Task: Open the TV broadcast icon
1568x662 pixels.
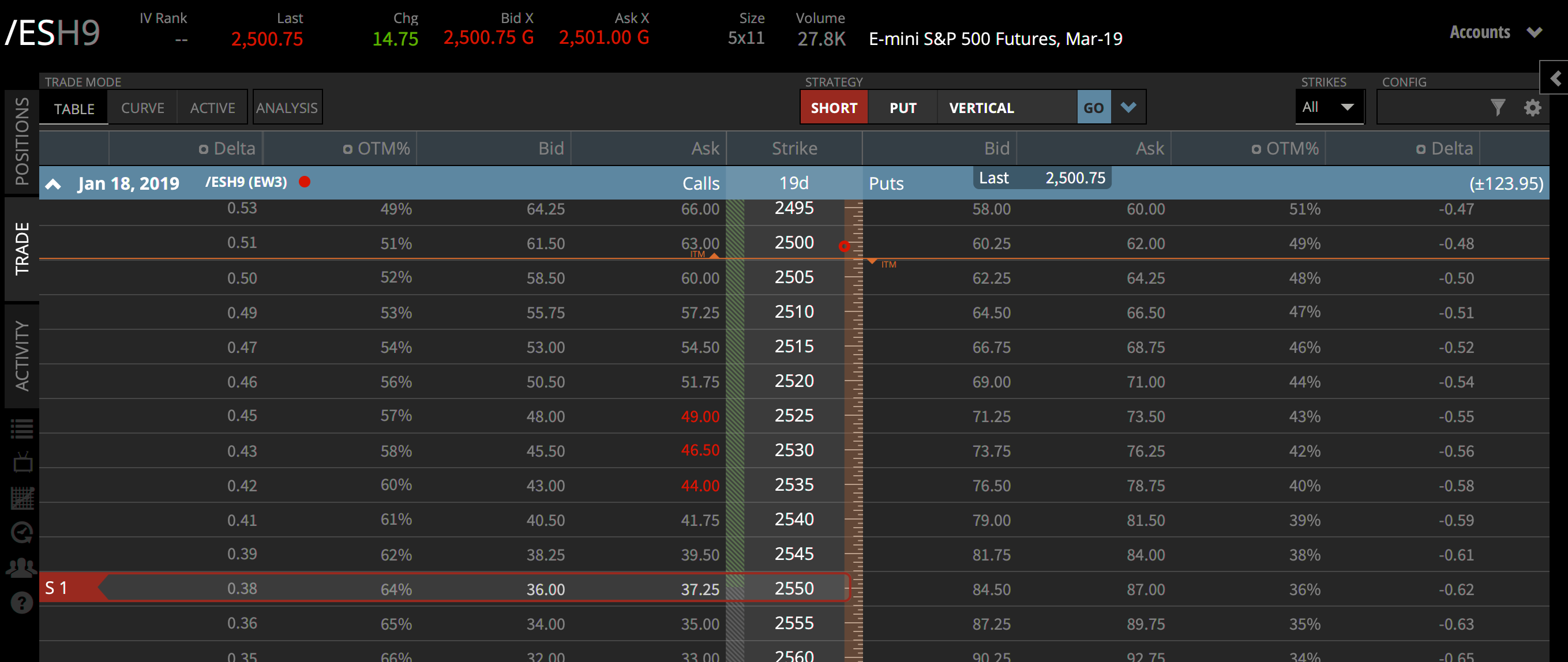Action: click(x=22, y=463)
